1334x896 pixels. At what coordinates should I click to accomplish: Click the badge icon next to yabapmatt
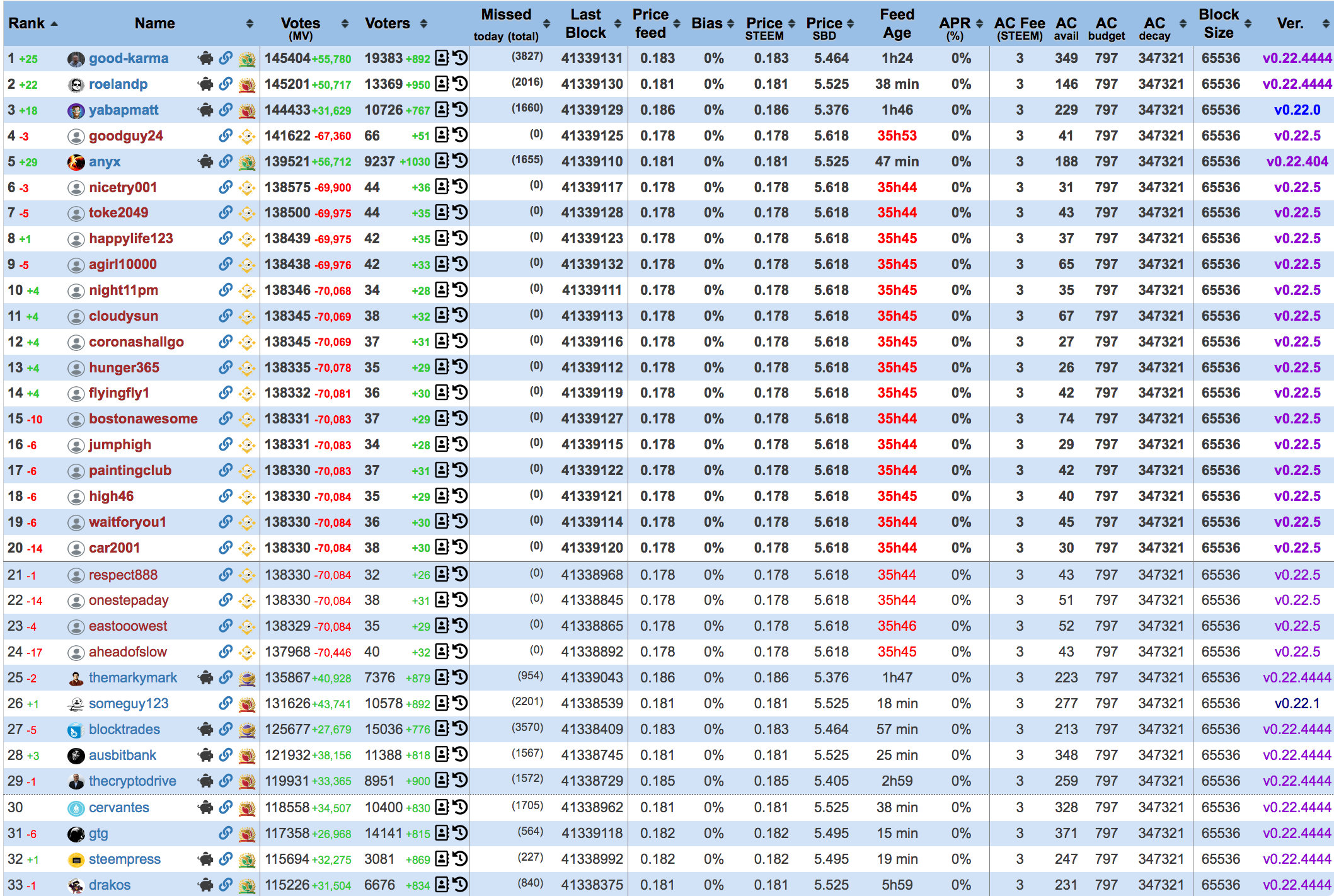click(247, 110)
